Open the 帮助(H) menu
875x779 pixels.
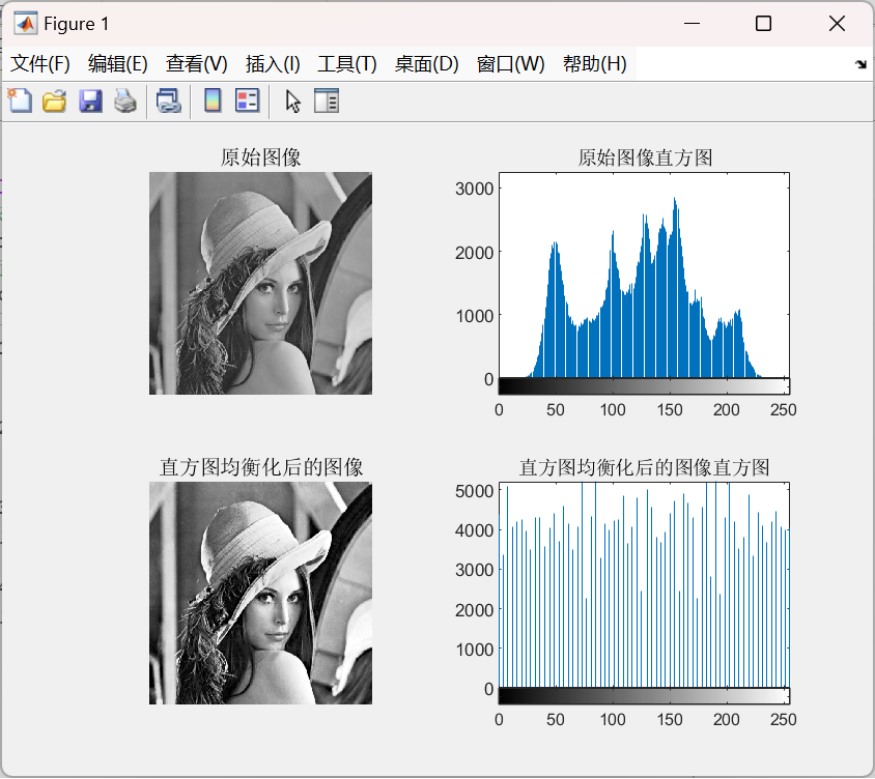pos(595,64)
